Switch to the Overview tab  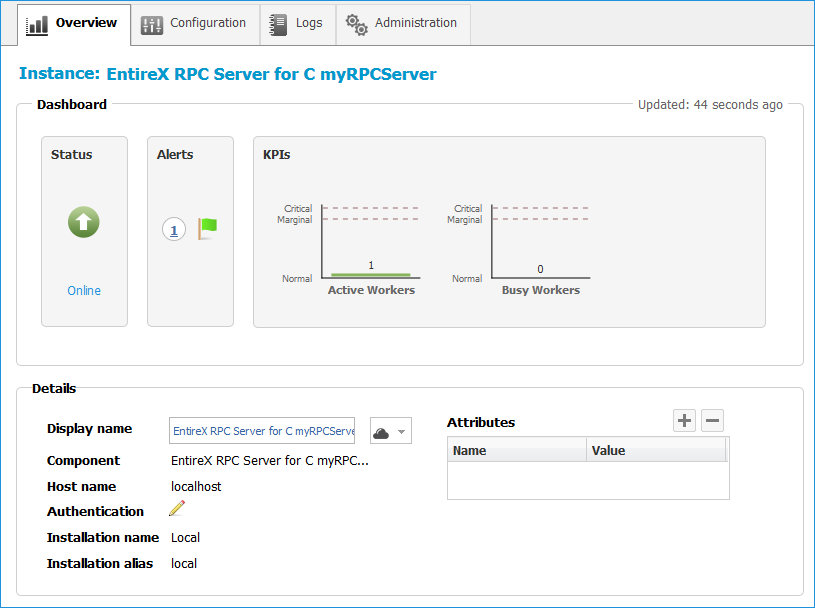[x=74, y=24]
